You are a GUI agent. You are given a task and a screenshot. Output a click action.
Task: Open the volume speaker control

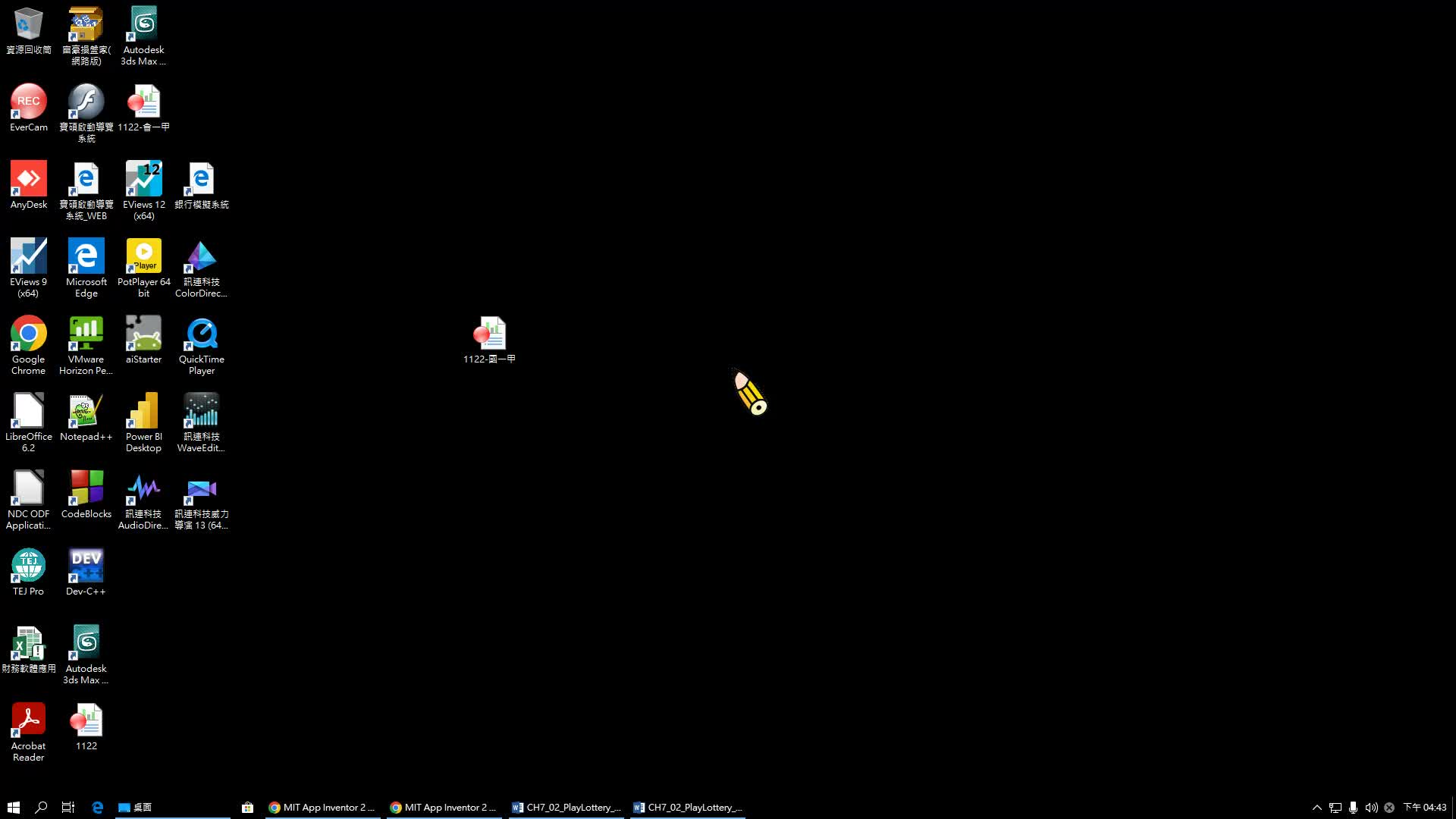[x=1371, y=808]
